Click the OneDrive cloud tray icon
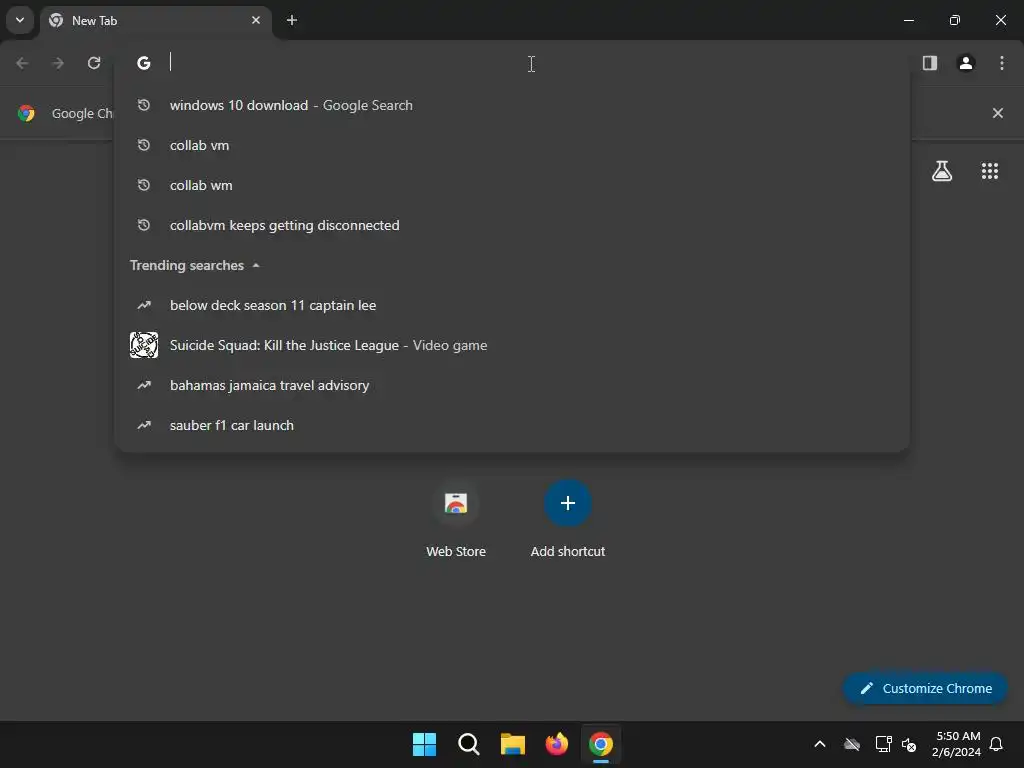The height and width of the screenshot is (768, 1024). pos(852,744)
